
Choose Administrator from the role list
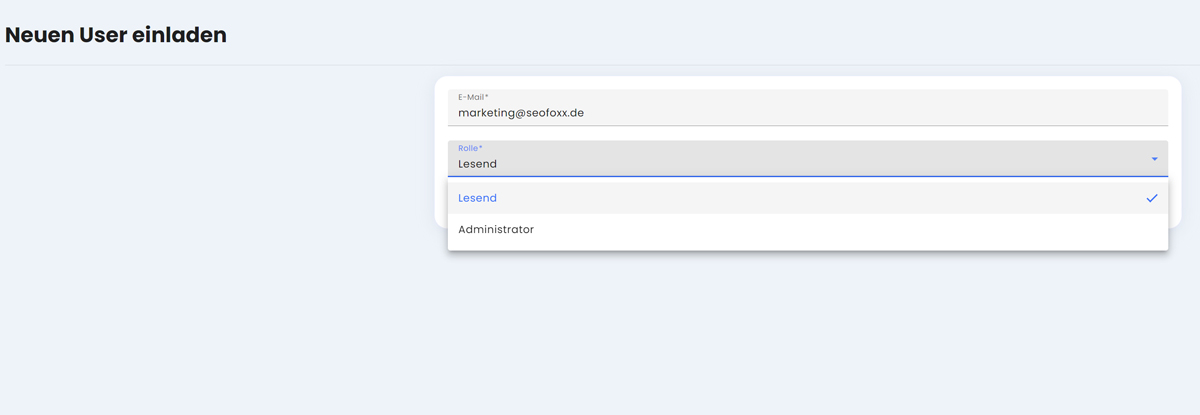pos(496,230)
